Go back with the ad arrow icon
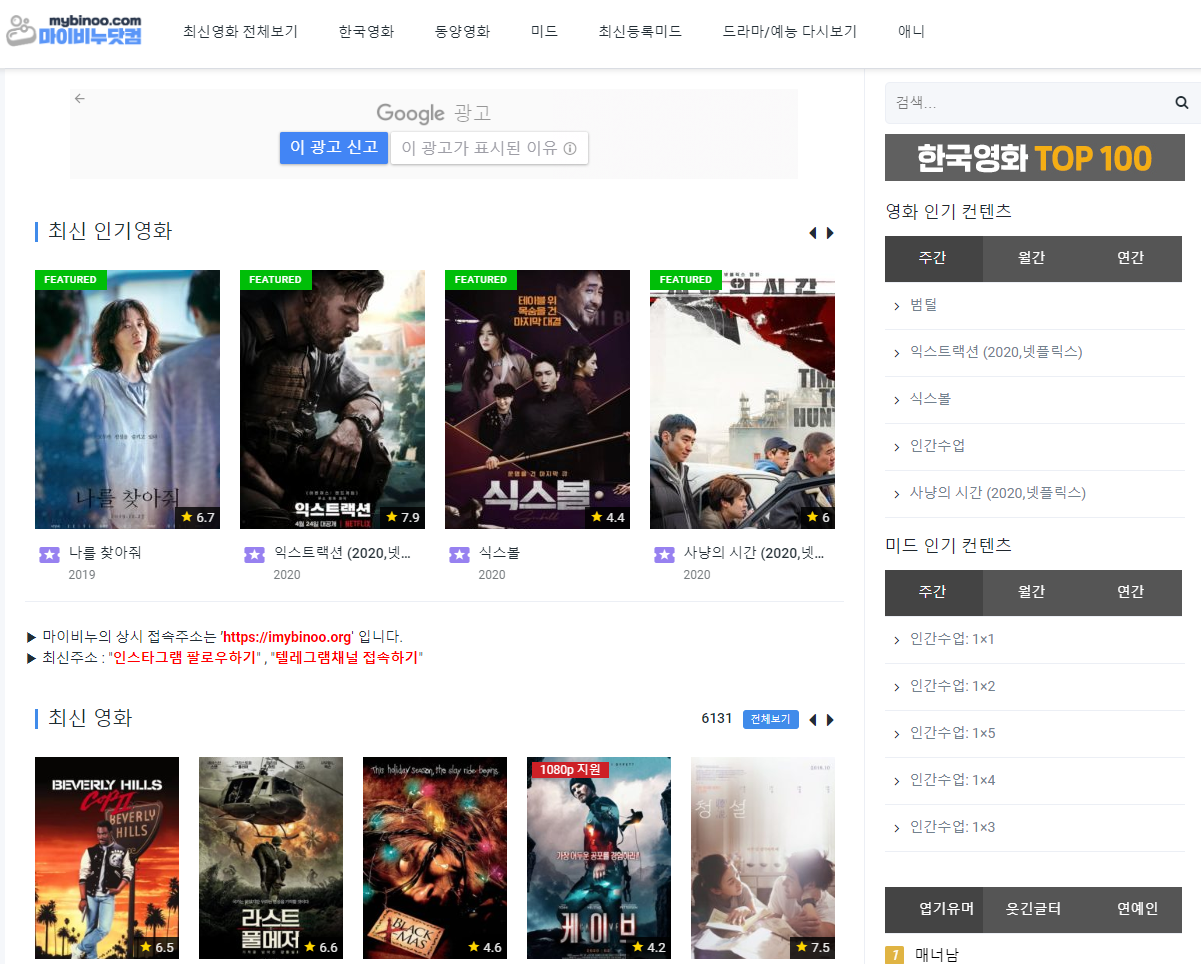 80,98
